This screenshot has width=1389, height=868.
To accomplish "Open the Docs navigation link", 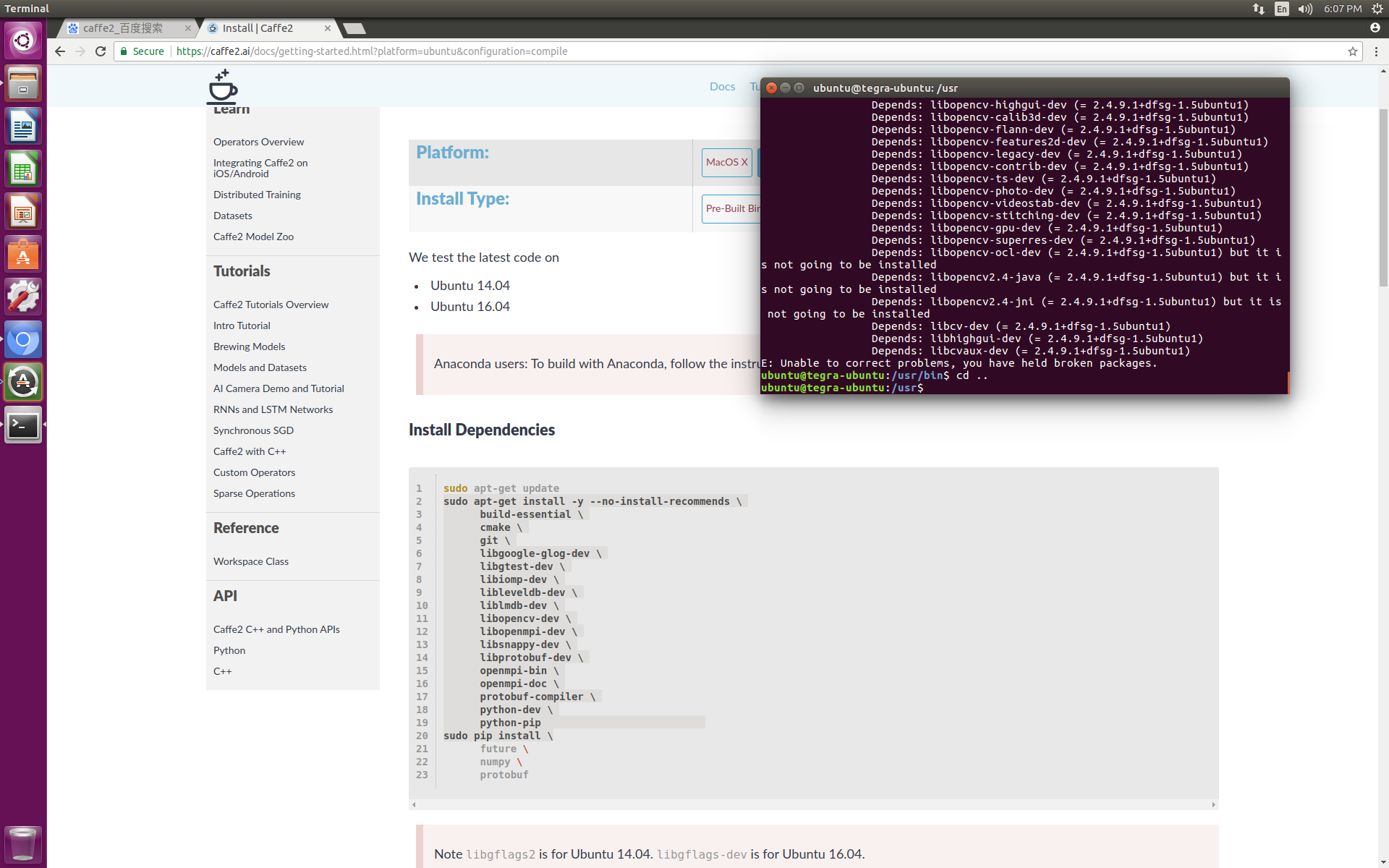I will 722,86.
